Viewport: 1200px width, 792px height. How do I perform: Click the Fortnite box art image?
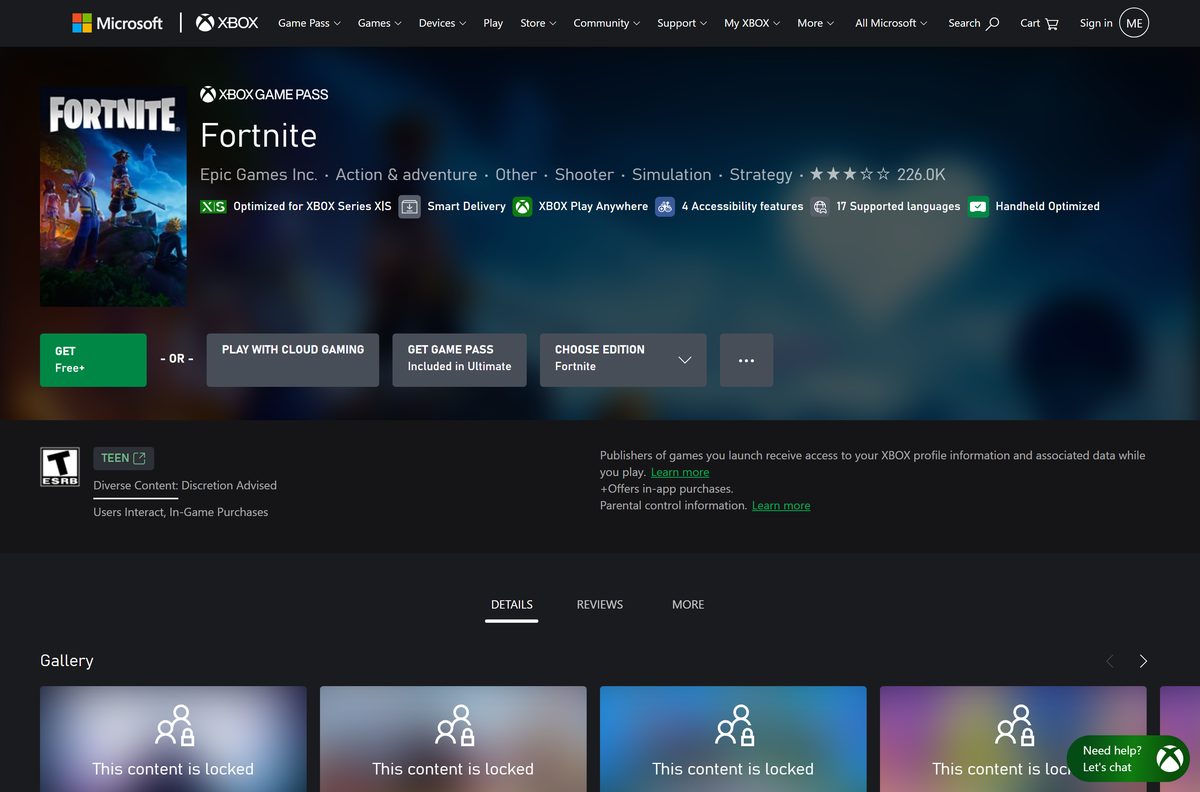click(x=113, y=196)
